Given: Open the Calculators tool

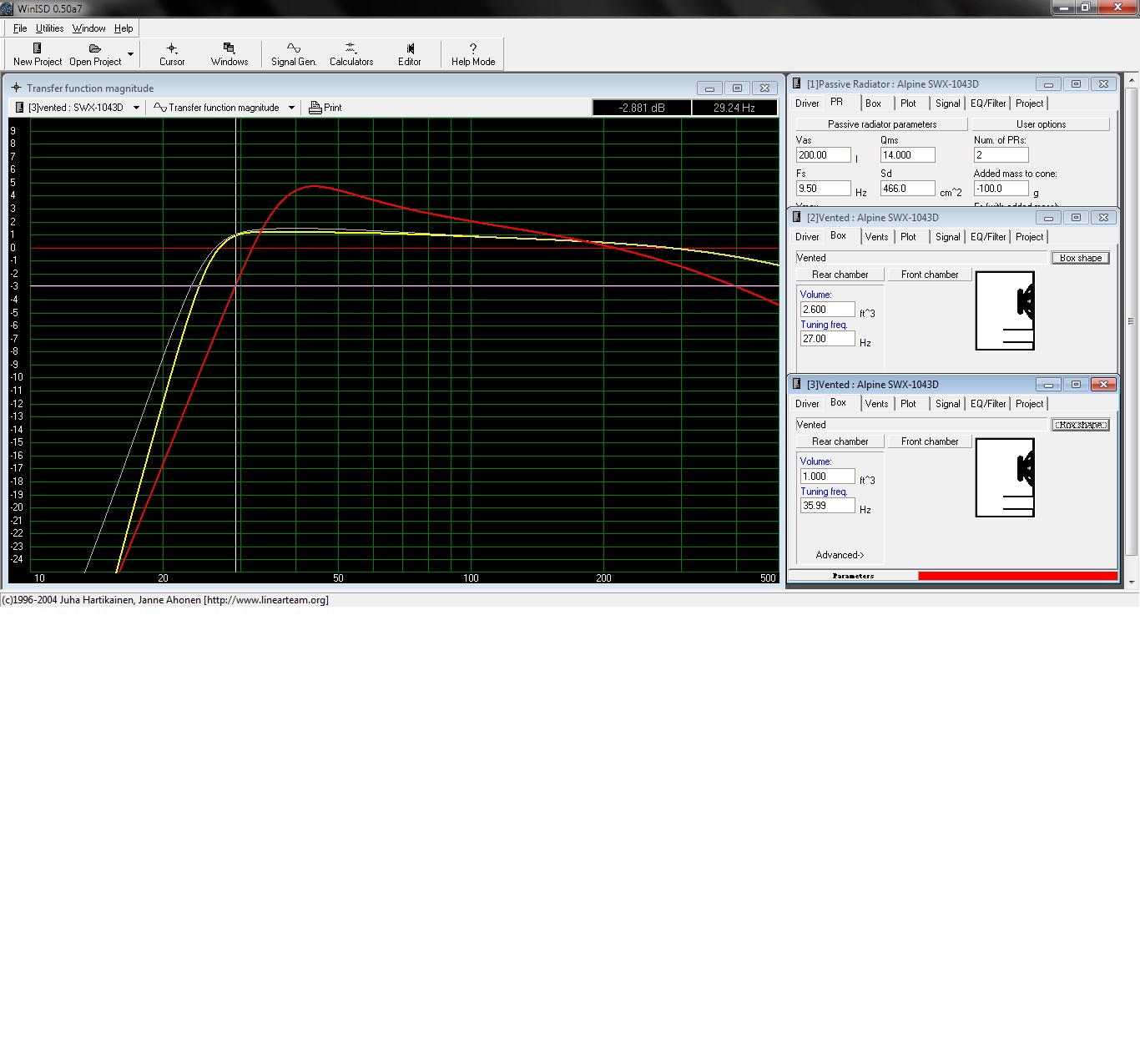Looking at the screenshot, I should pos(351,54).
